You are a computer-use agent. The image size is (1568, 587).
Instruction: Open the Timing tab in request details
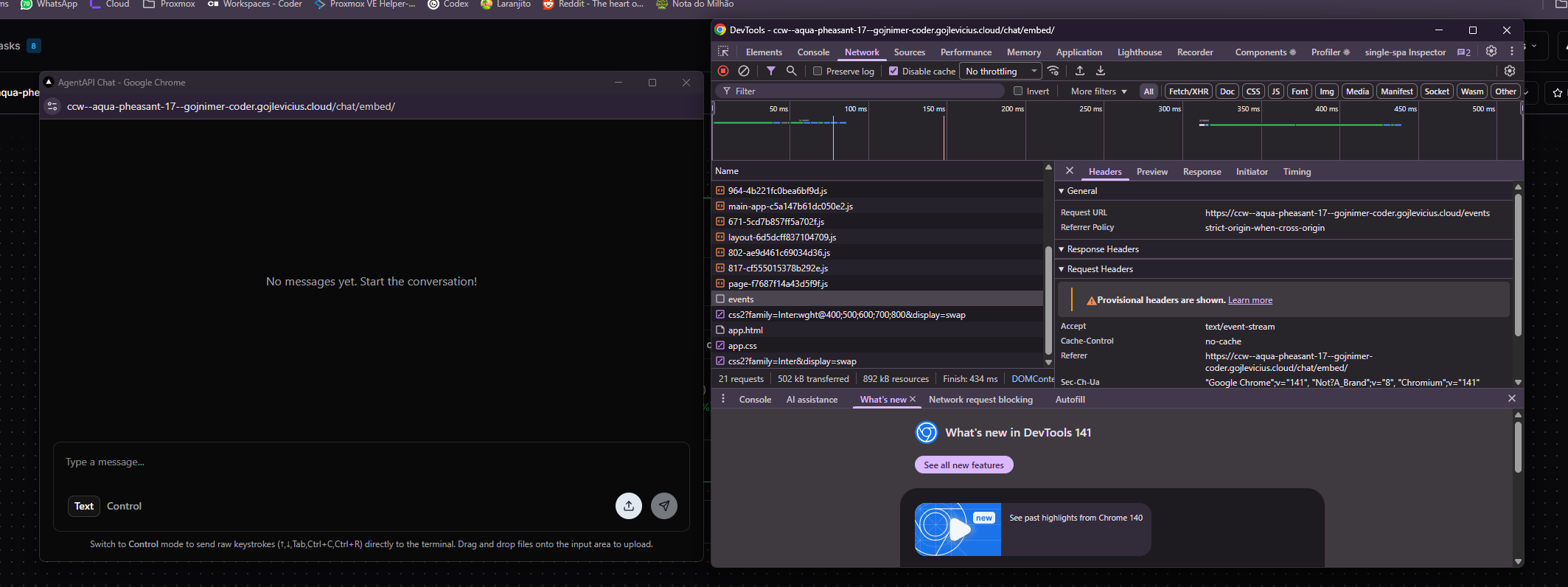(x=1297, y=172)
